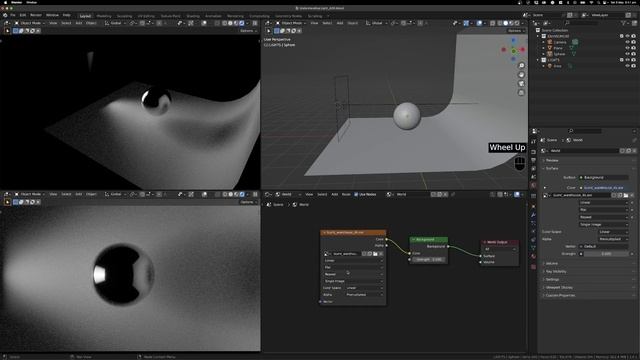Click the Vector Default field in World properties

pos(604,247)
